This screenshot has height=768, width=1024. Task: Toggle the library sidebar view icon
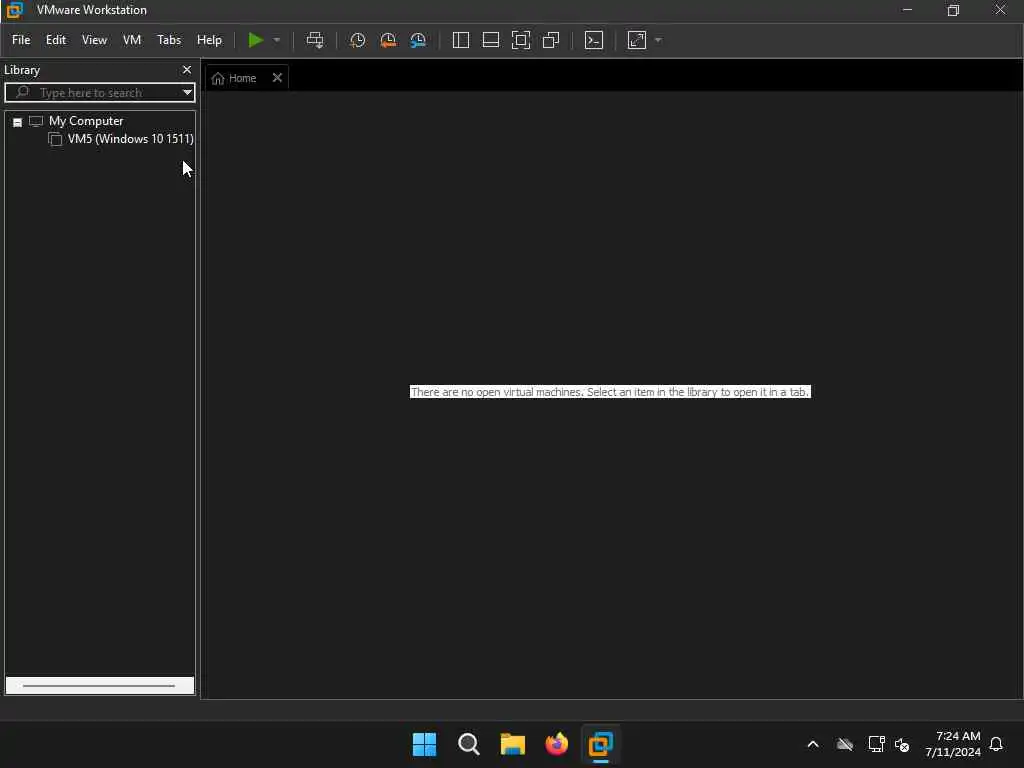460,40
